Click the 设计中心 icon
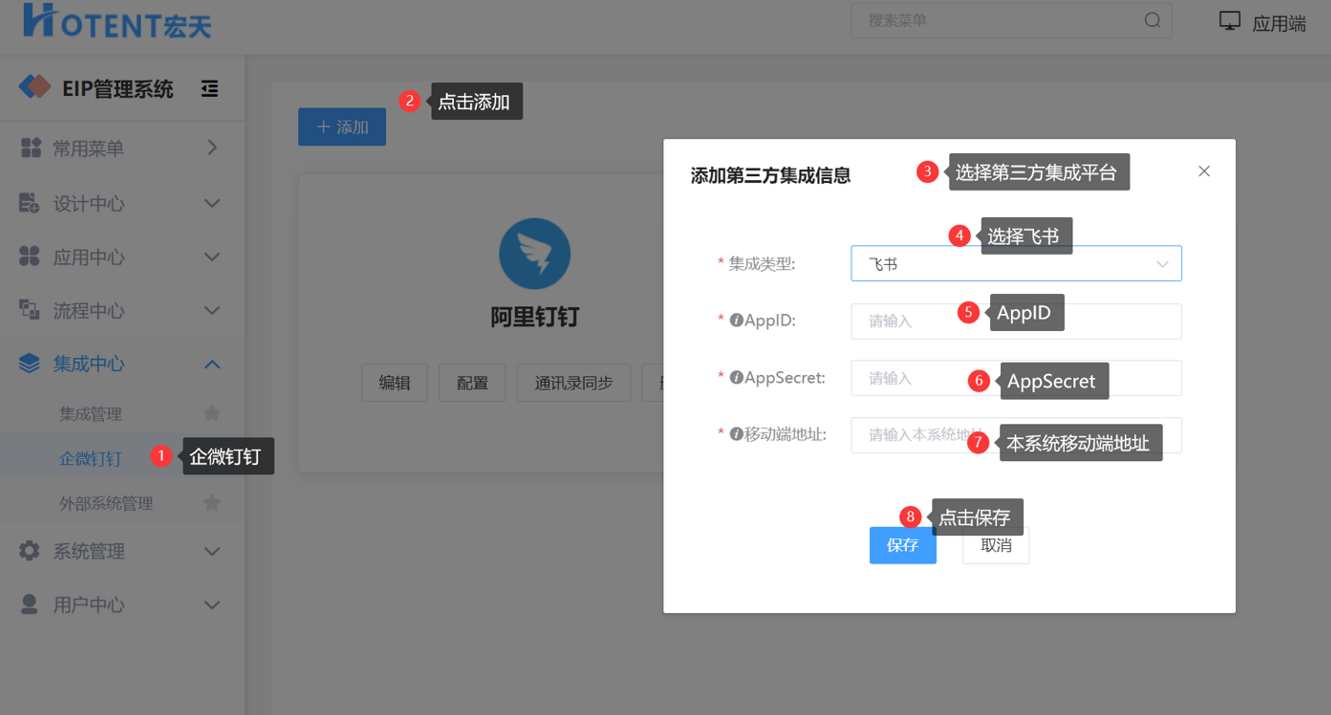 point(30,203)
